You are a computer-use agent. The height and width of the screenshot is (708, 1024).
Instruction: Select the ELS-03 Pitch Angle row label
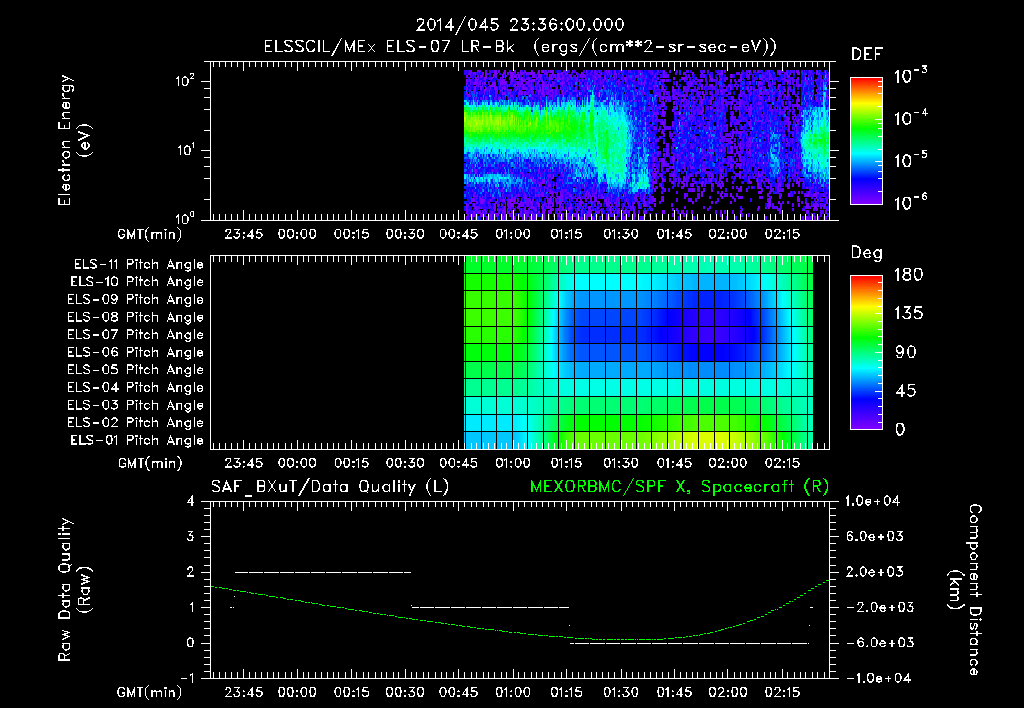tap(135, 406)
